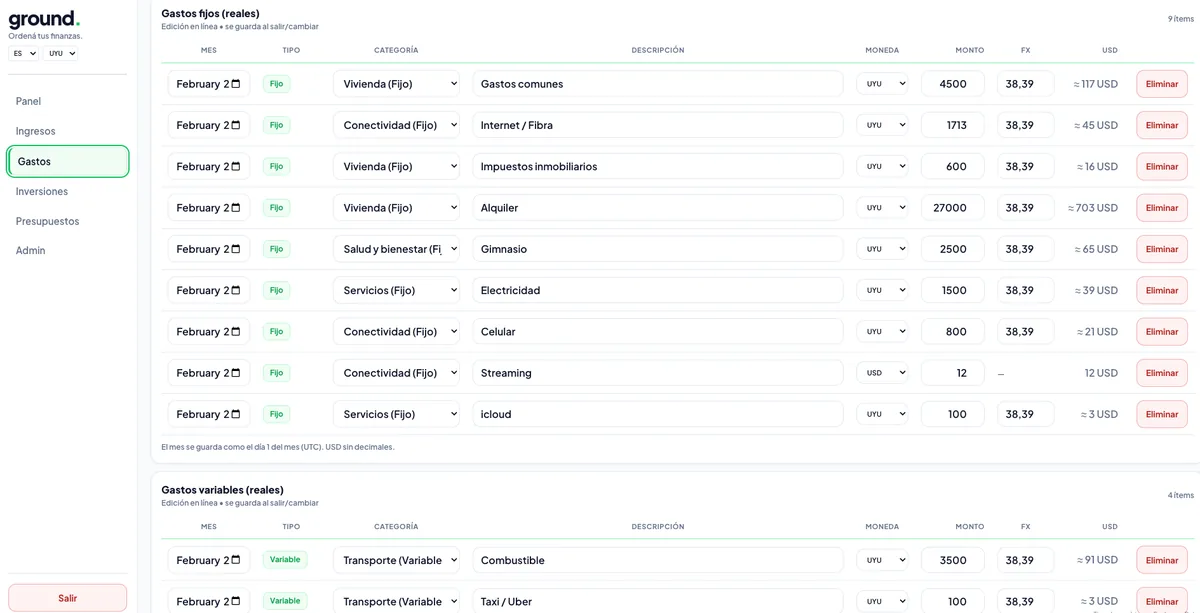This screenshot has width=1200, height=613.
Task: Open currency dropdown for Combustible row
Action: pyautogui.click(x=882, y=560)
